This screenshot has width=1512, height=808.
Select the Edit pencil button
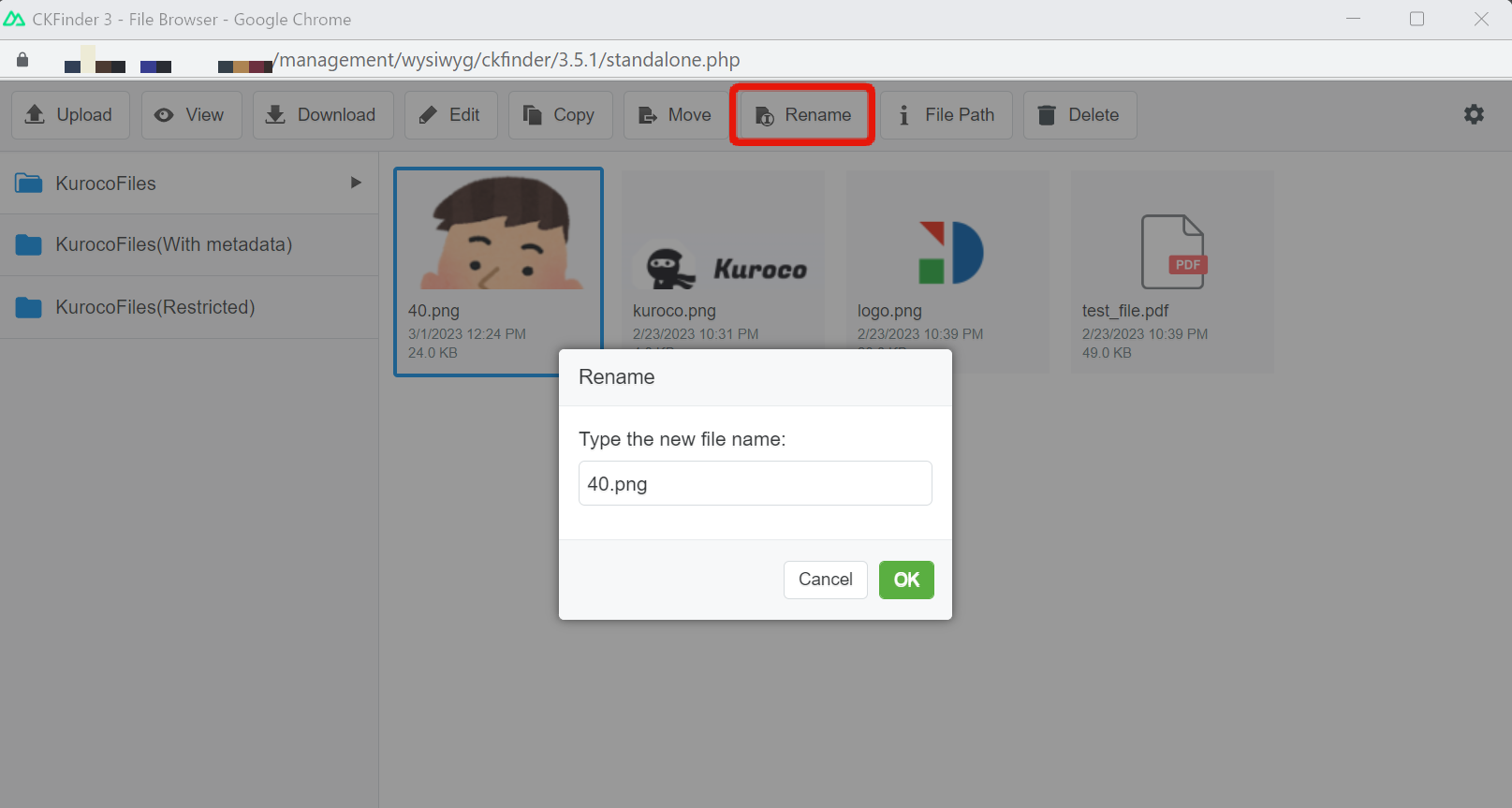[451, 115]
